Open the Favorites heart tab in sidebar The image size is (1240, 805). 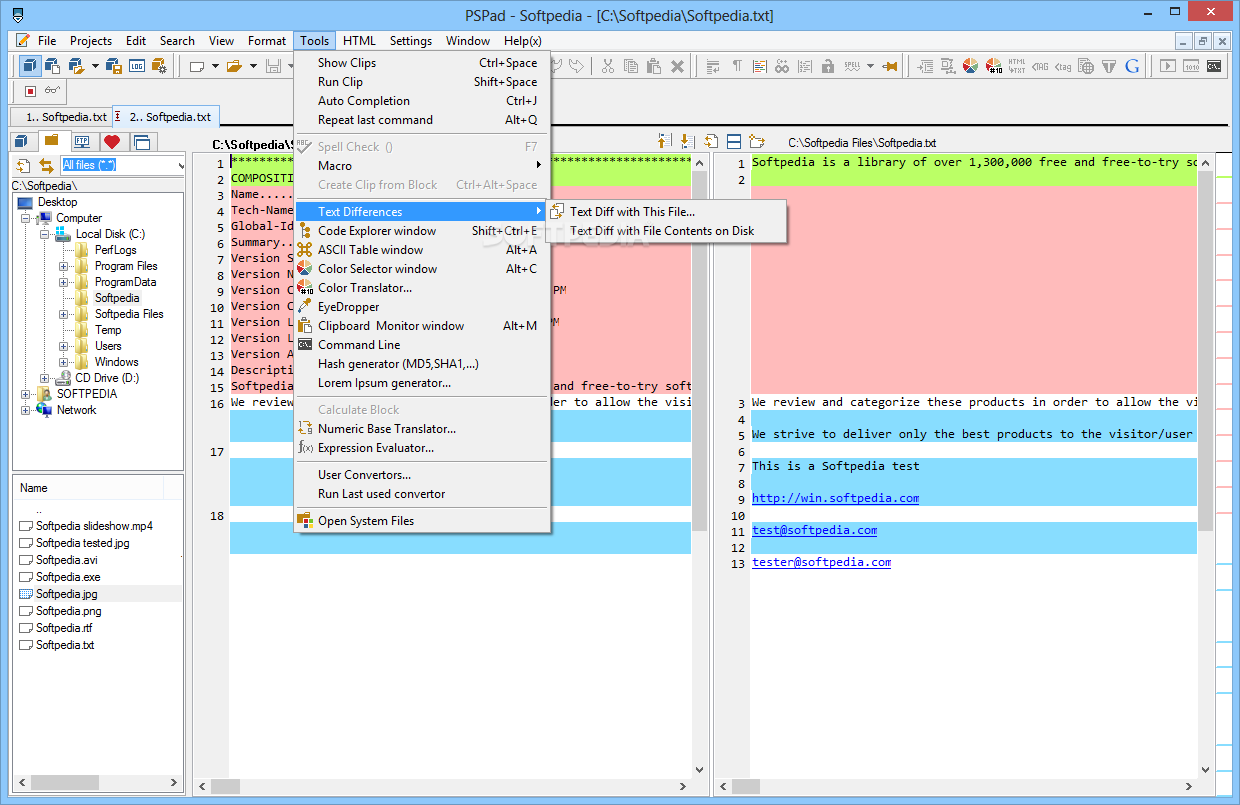click(112, 141)
